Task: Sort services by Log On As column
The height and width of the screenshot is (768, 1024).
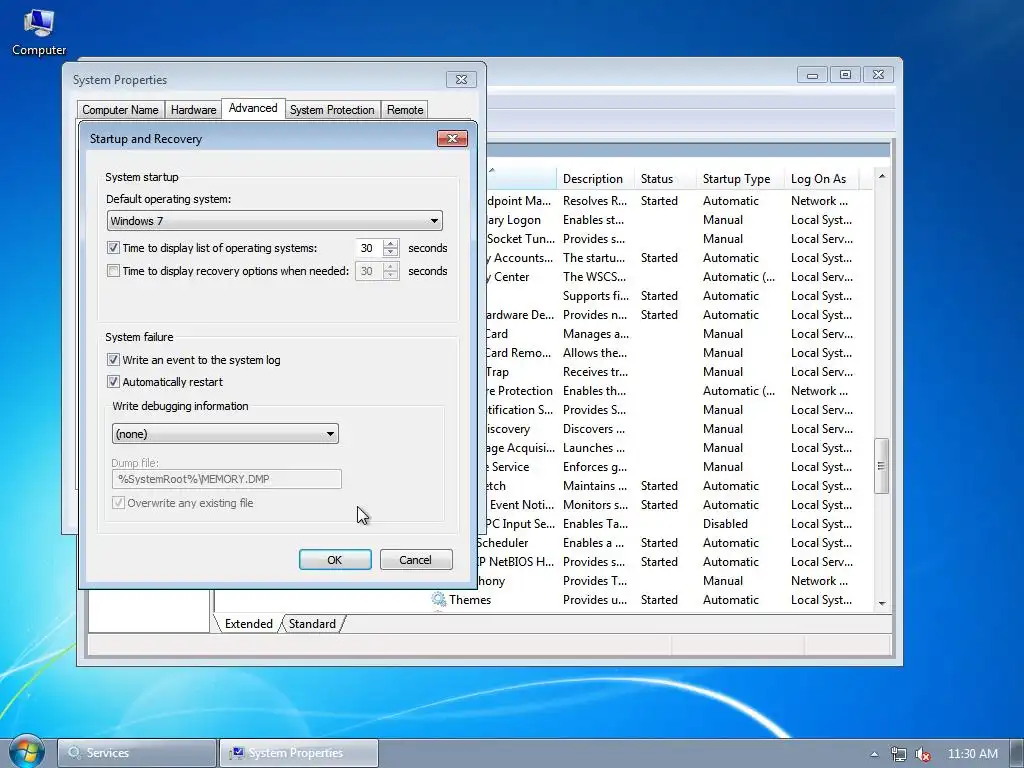Action: pyautogui.click(x=822, y=179)
